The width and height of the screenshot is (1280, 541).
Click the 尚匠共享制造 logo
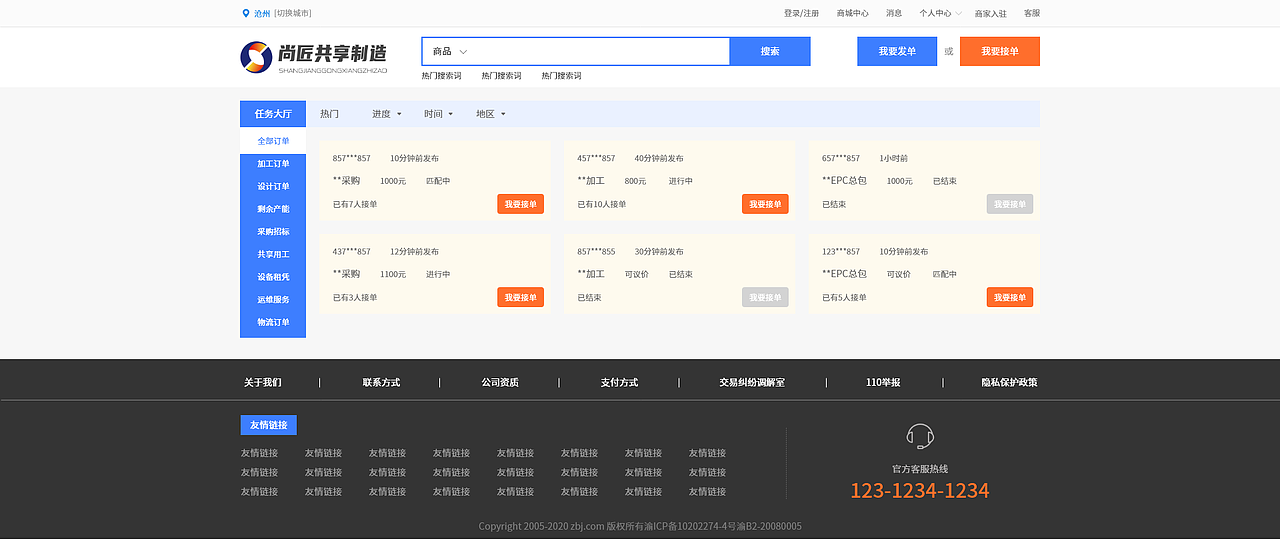coord(314,57)
